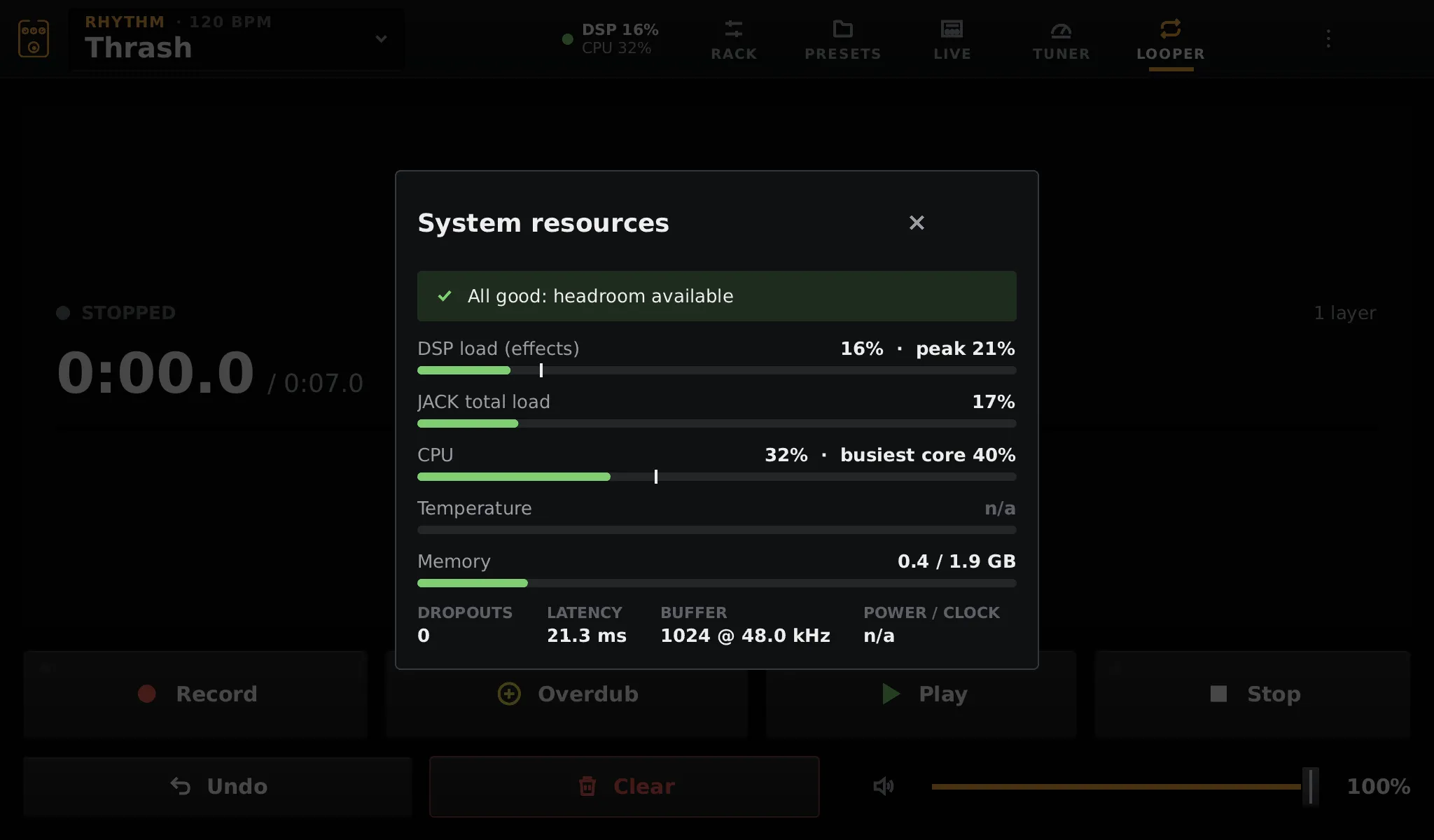Viewport: 1434px width, 840px height.
Task: Close the System resources dialog
Action: (917, 223)
